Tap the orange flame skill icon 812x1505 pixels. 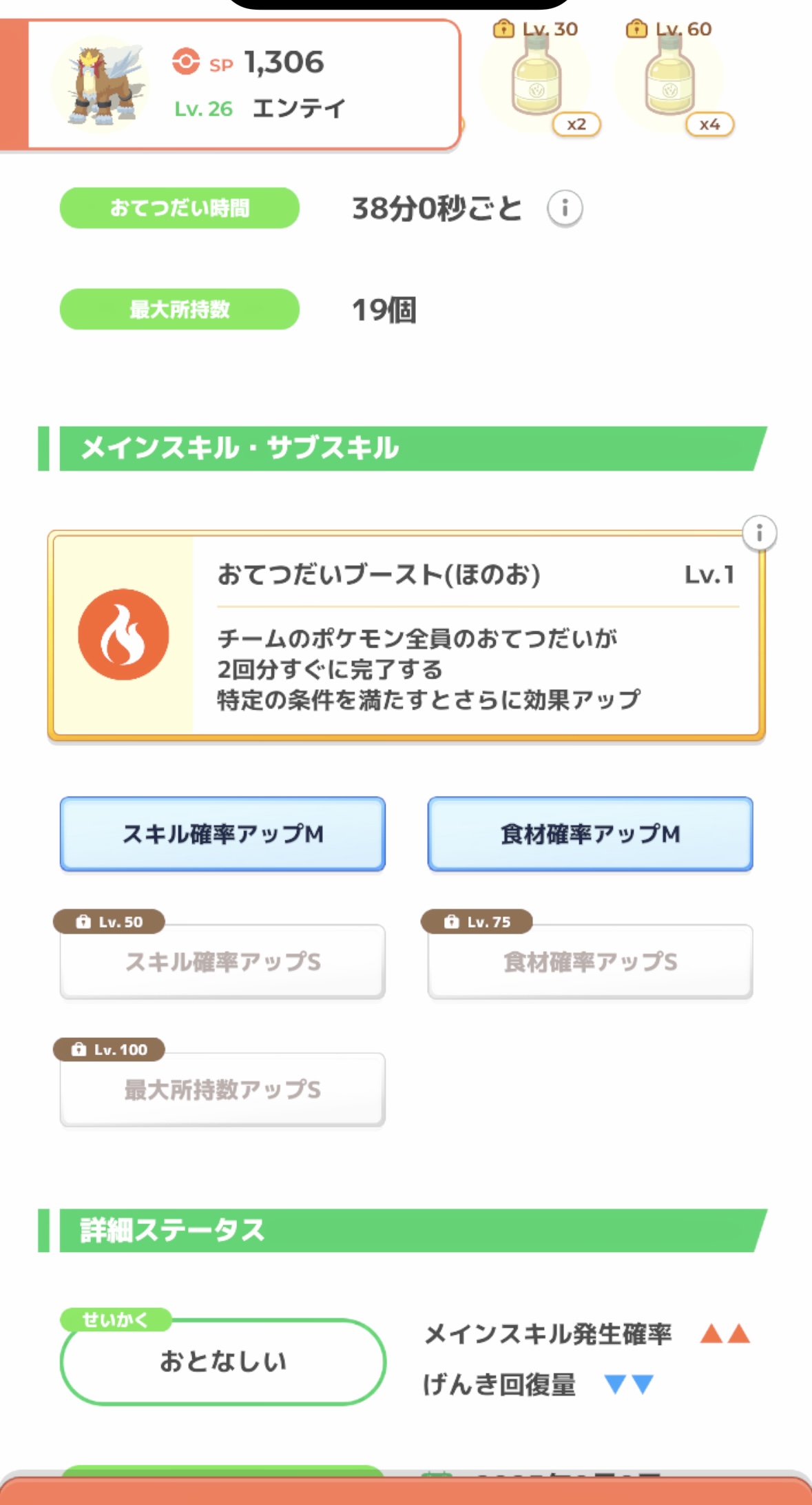[x=123, y=635]
